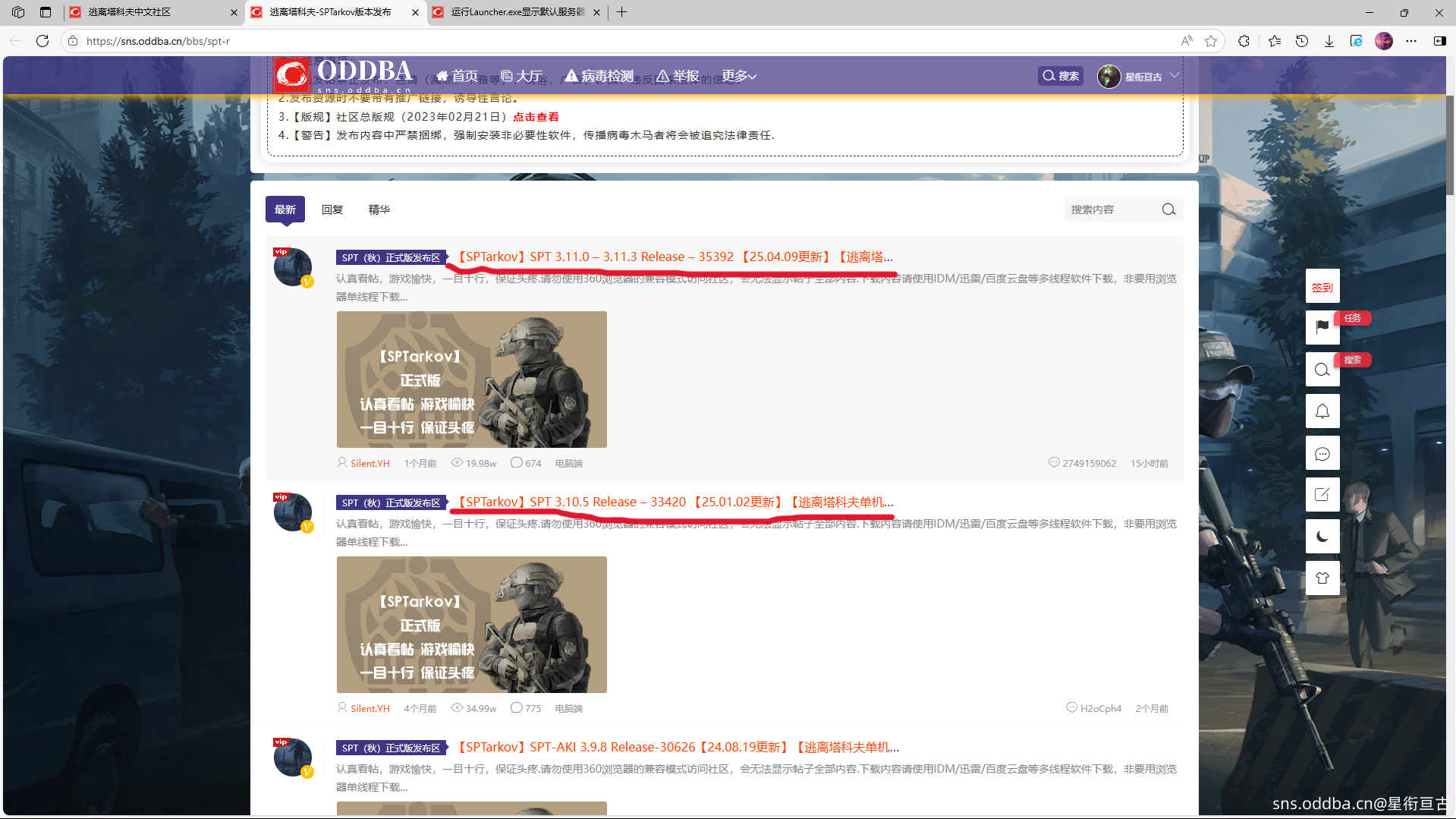Open author avatar on SPT 3.10.5 post
This screenshot has width=1456, height=819.
293,512
